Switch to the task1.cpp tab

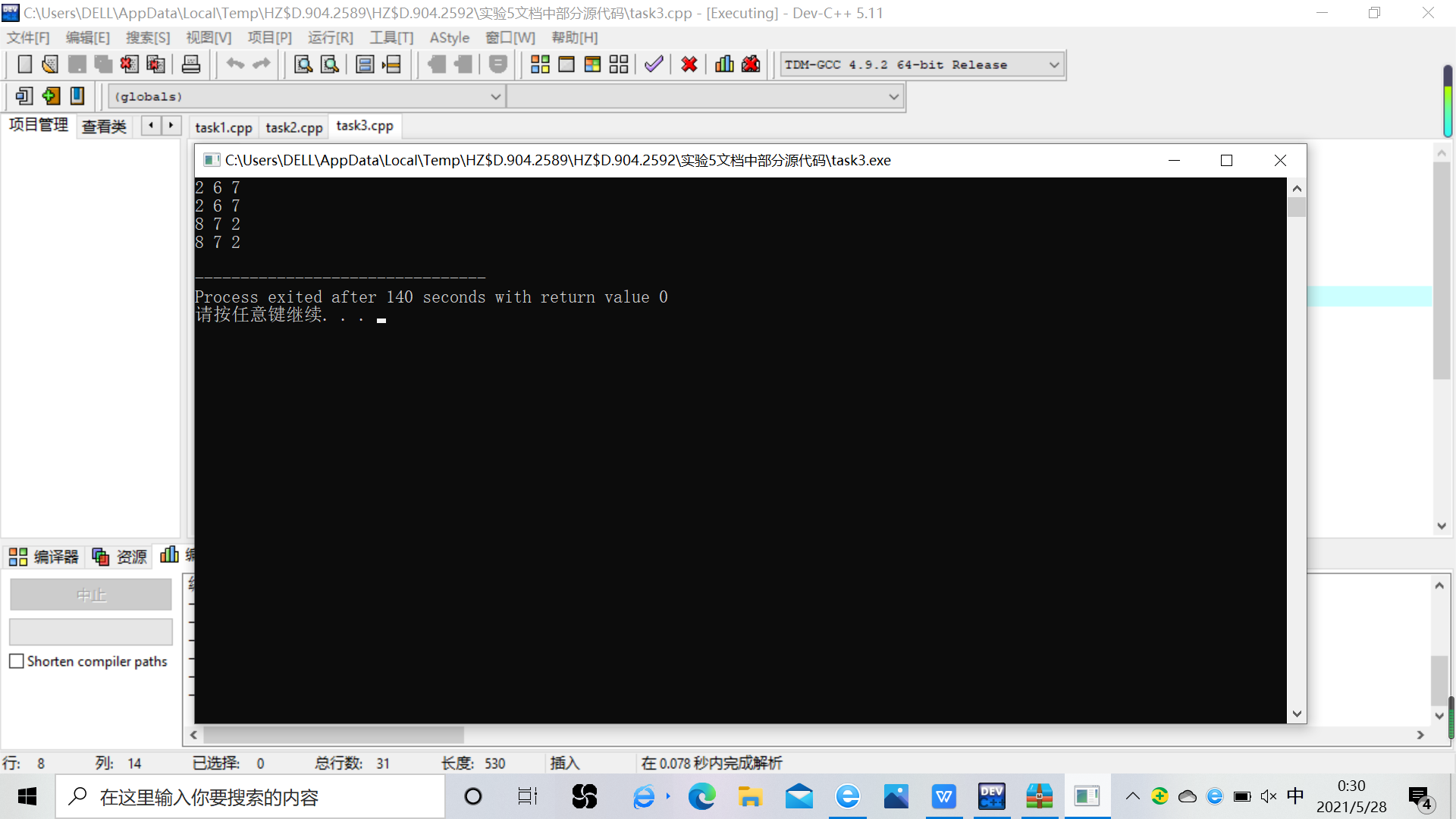coord(223,127)
